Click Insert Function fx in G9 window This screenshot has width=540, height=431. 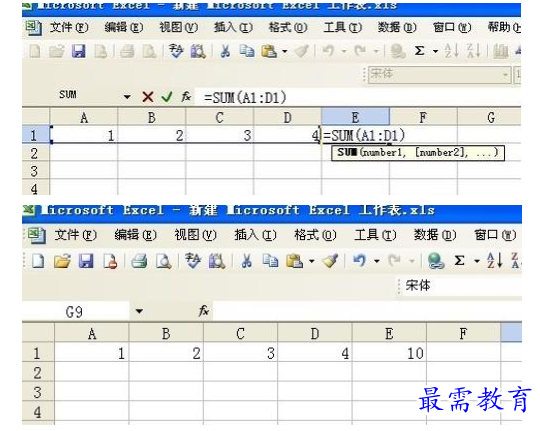click(x=204, y=311)
